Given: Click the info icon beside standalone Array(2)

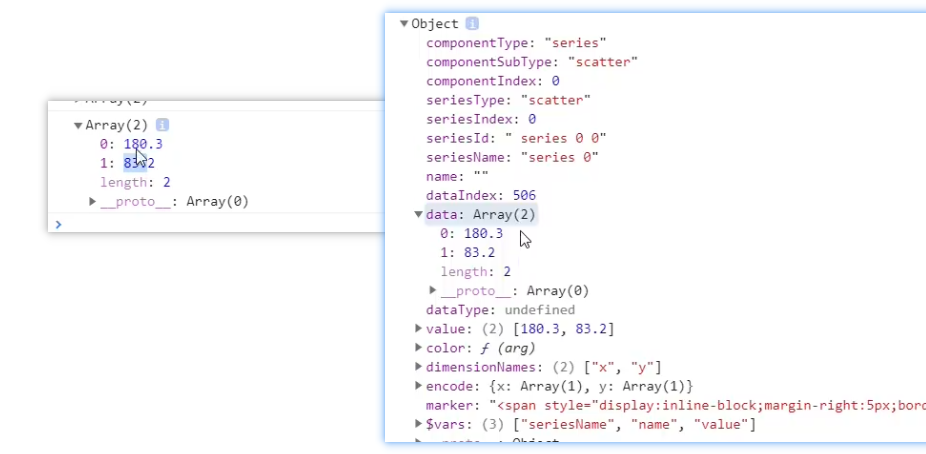Looking at the screenshot, I should click(x=162, y=125).
